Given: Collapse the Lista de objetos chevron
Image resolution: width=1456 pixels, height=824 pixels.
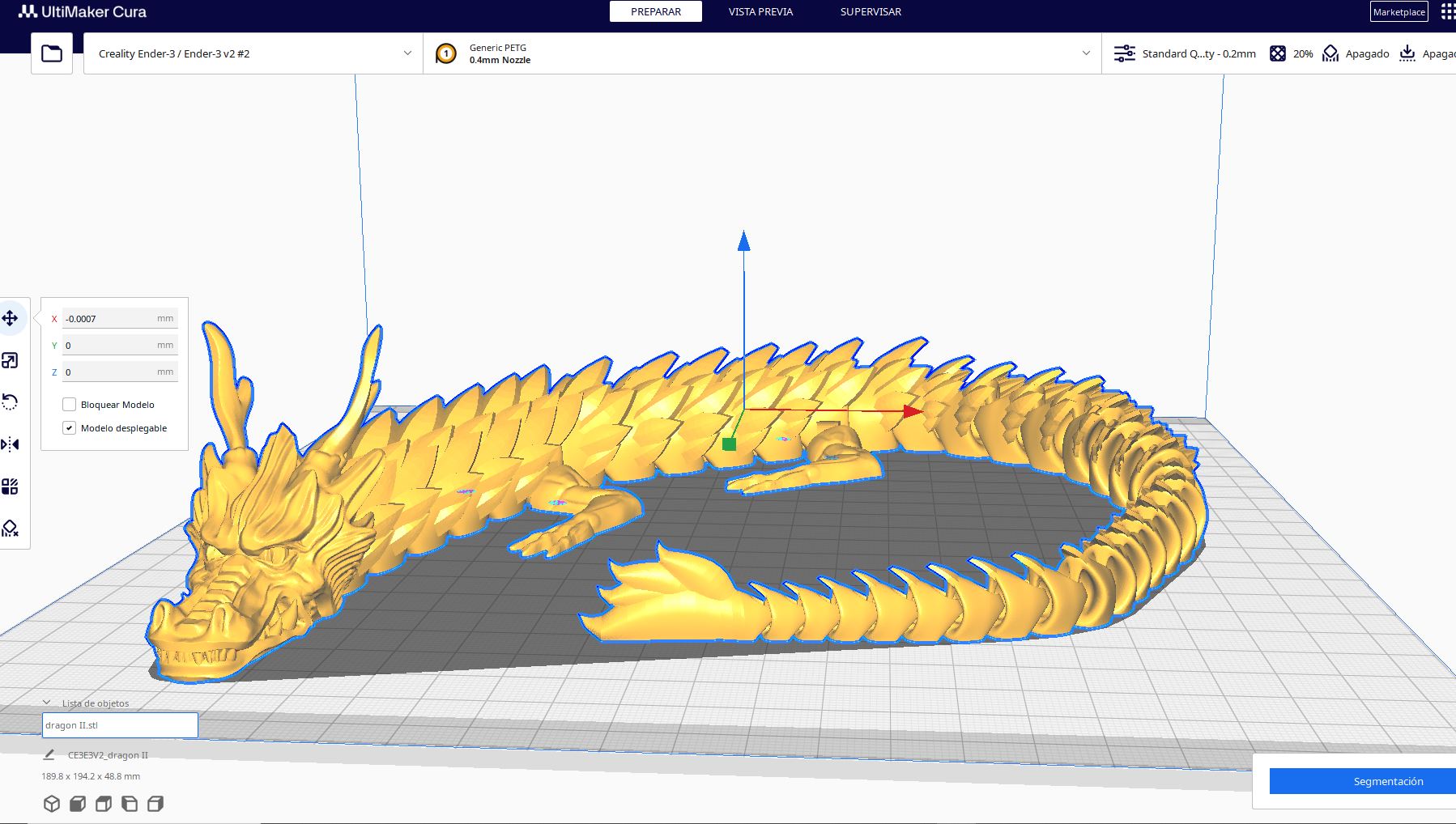Looking at the screenshot, I should (47, 703).
